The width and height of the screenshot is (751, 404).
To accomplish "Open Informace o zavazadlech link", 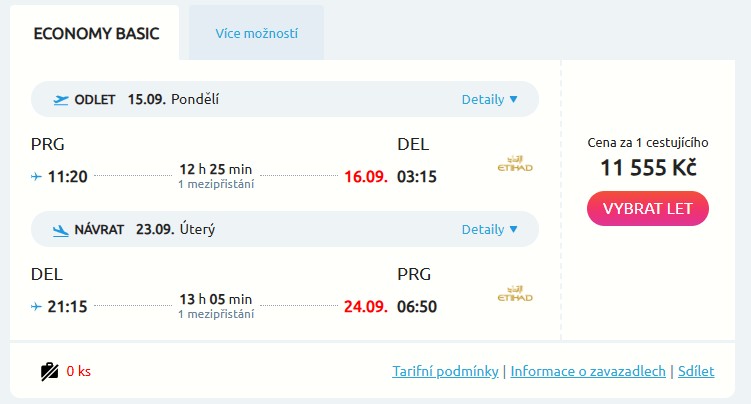I will pyautogui.click(x=588, y=372).
